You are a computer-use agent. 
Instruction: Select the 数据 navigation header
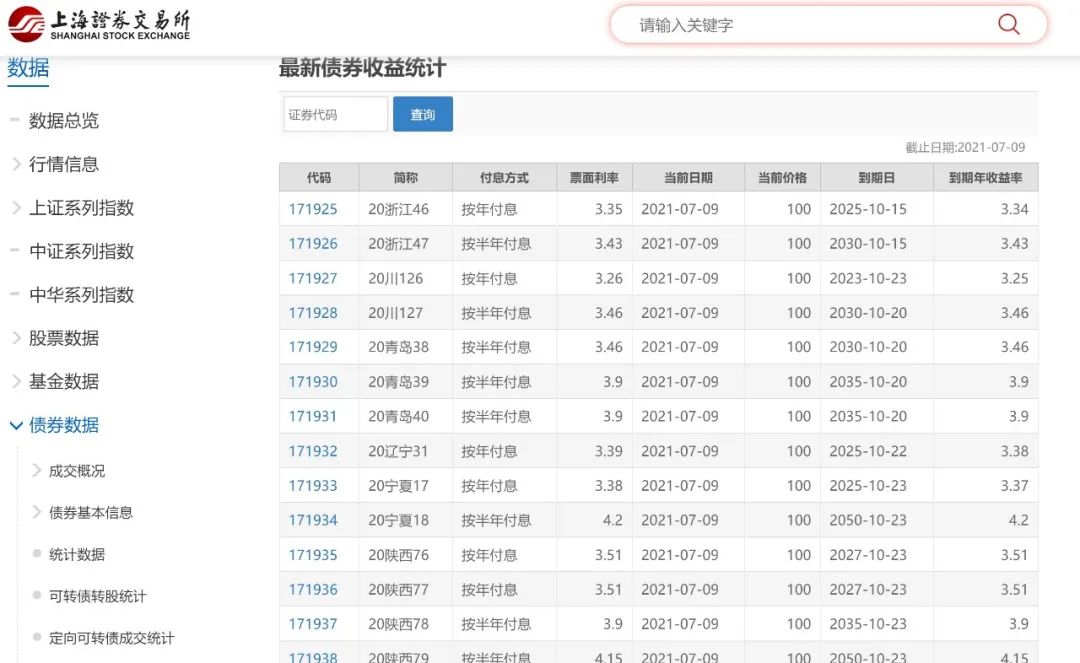(x=28, y=66)
